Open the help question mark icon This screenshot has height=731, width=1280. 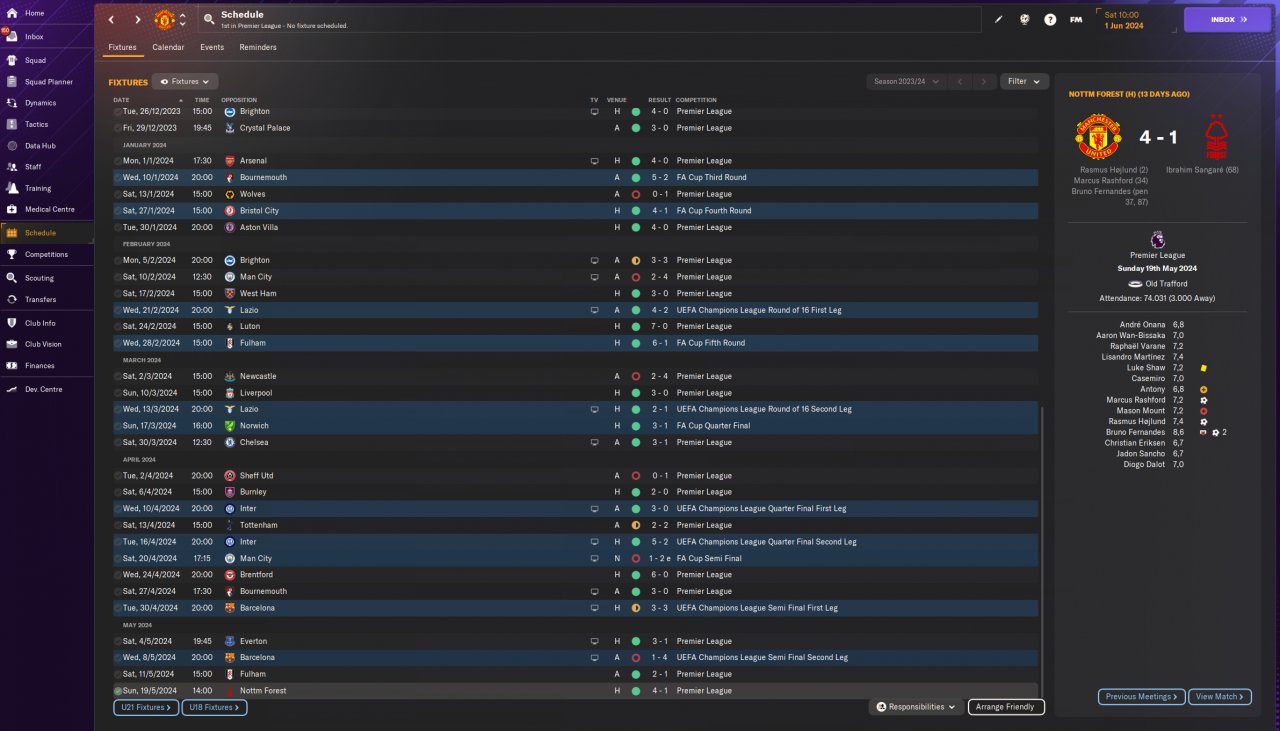point(1050,19)
